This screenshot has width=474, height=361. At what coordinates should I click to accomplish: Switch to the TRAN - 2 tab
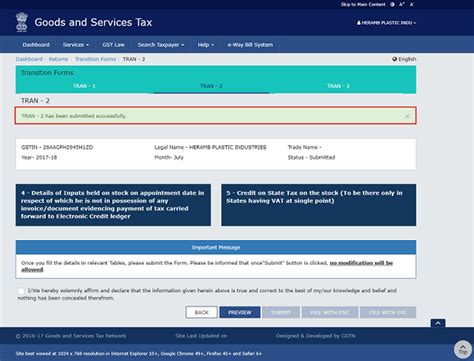pos(211,86)
